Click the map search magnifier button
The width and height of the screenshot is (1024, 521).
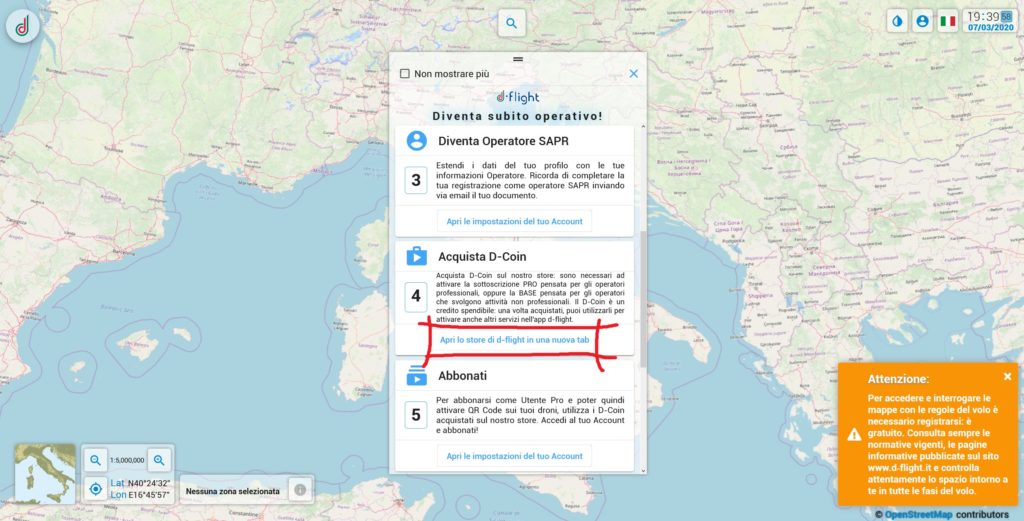511,23
